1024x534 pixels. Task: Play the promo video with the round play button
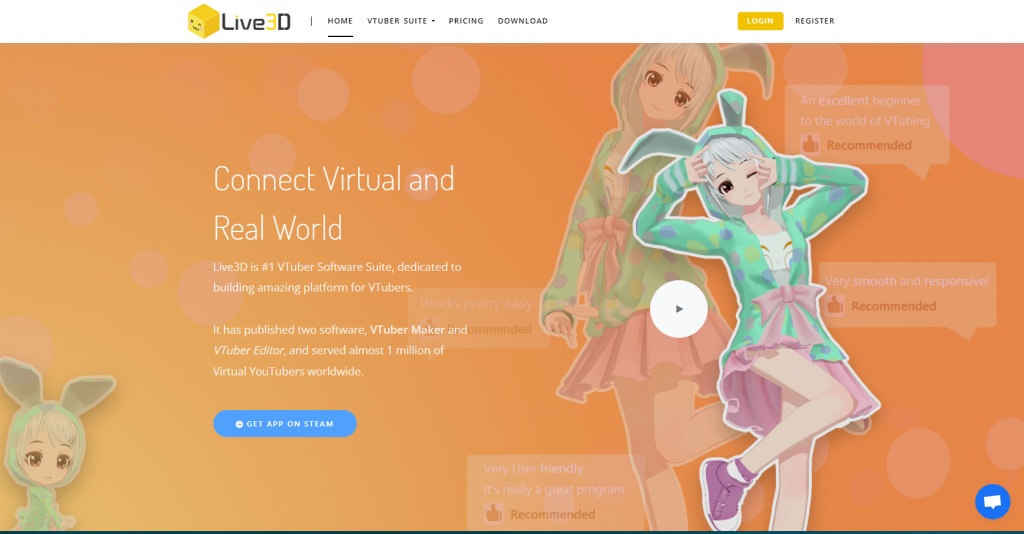click(679, 309)
